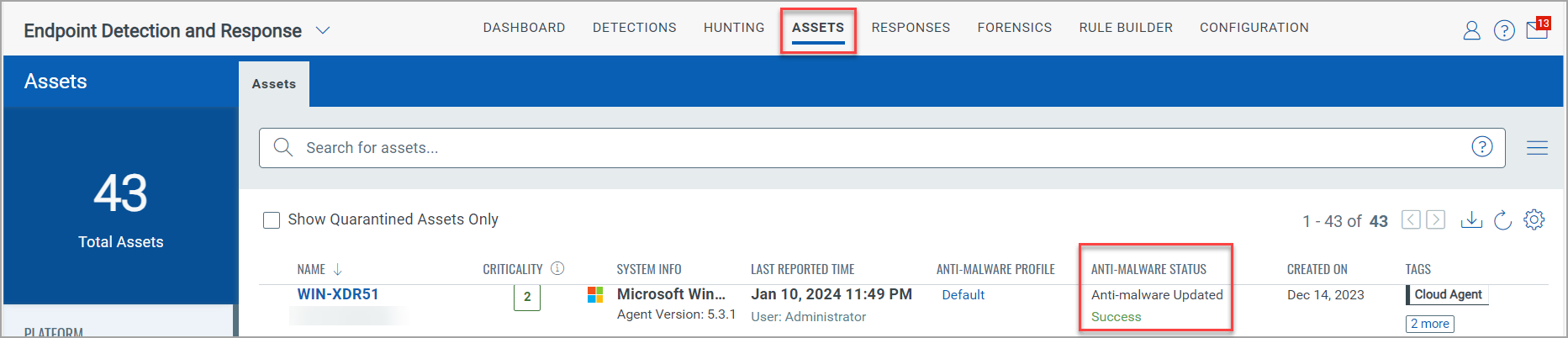Refresh the assets list

[x=1502, y=220]
